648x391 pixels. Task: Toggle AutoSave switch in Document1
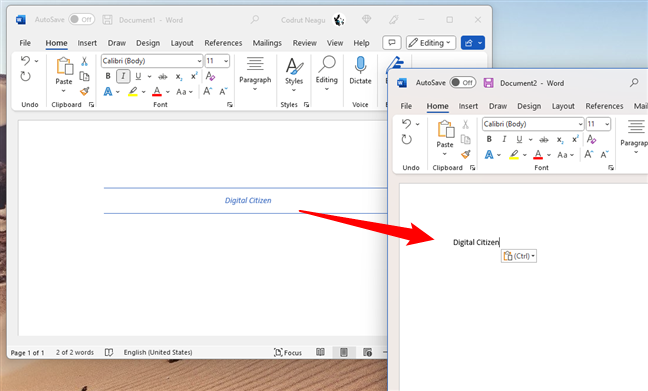click(x=81, y=19)
